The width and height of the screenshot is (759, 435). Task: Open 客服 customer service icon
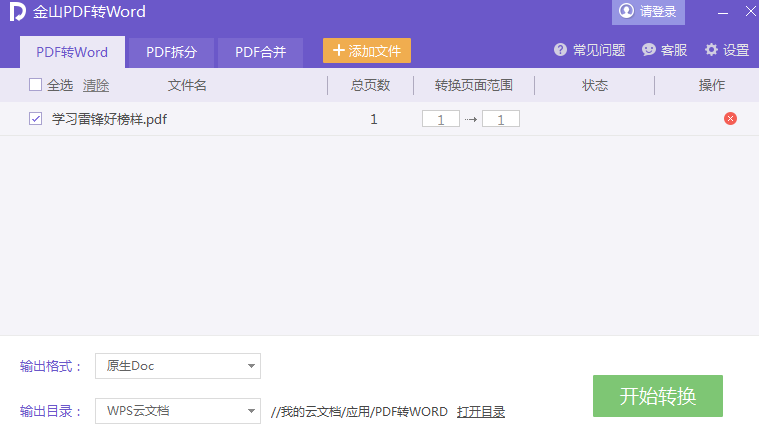tap(649, 50)
